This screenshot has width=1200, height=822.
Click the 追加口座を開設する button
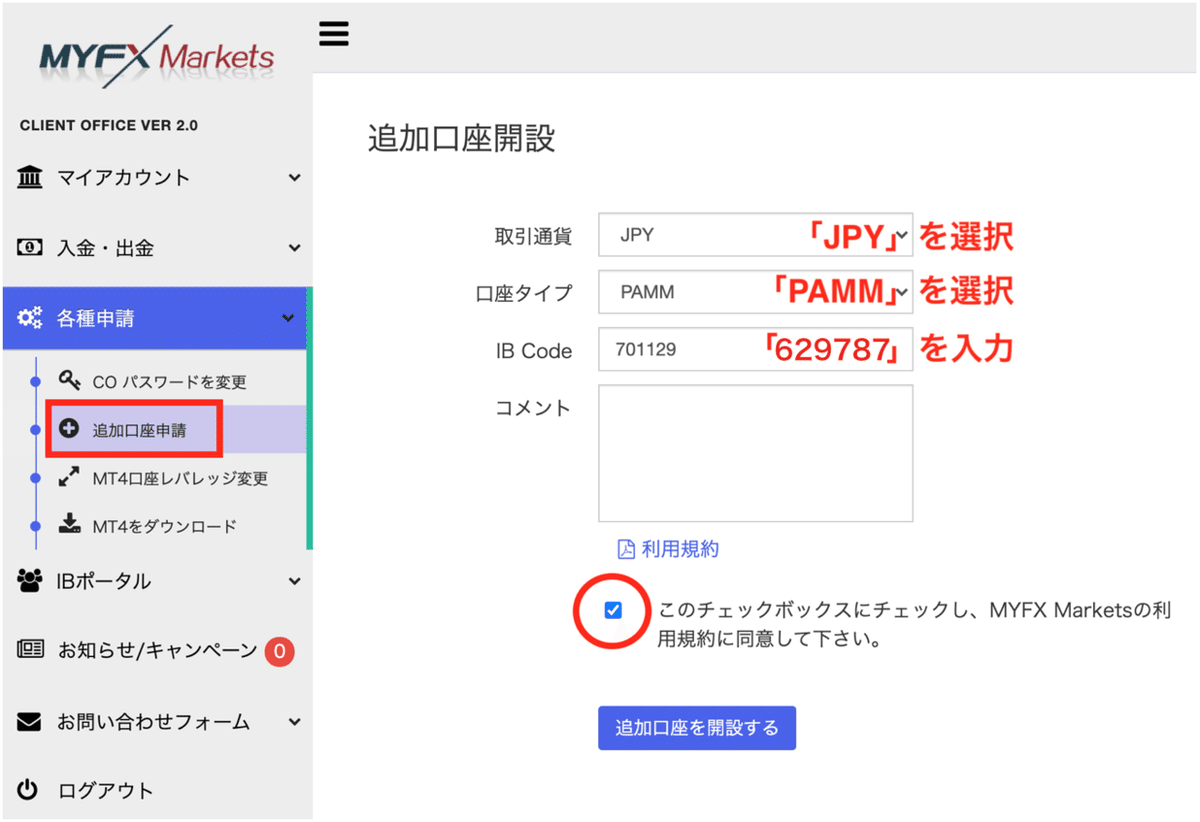696,728
